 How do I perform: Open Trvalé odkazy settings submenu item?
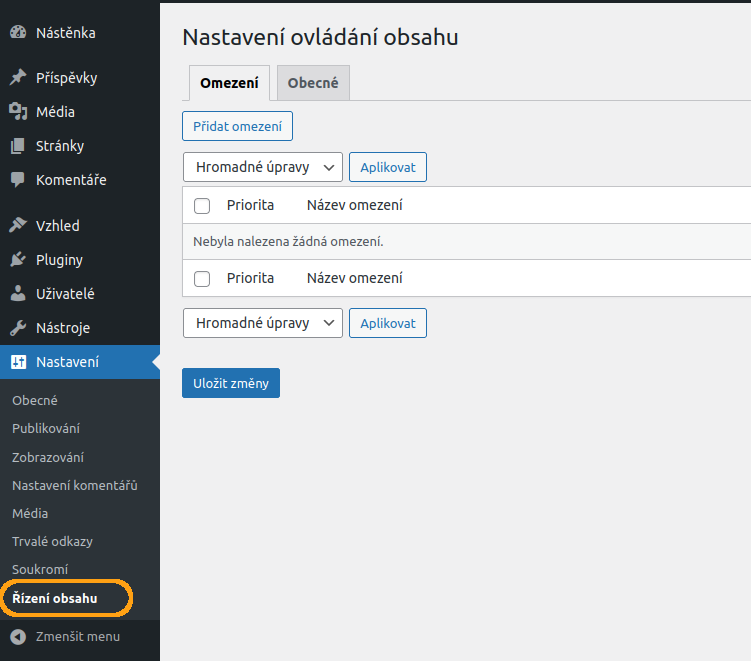tap(52, 541)
